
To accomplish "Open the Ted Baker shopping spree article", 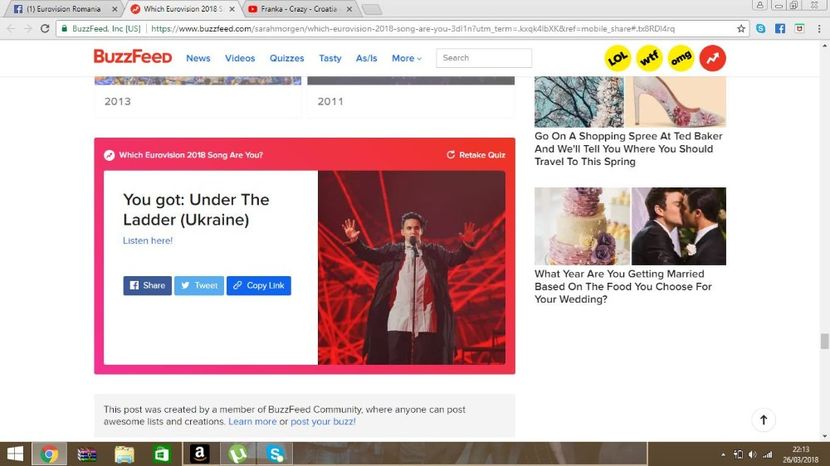I will pos(628,149).
